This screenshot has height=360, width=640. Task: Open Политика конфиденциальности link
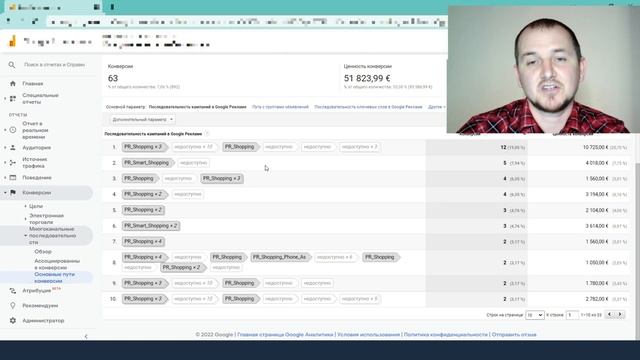[446, 334]
